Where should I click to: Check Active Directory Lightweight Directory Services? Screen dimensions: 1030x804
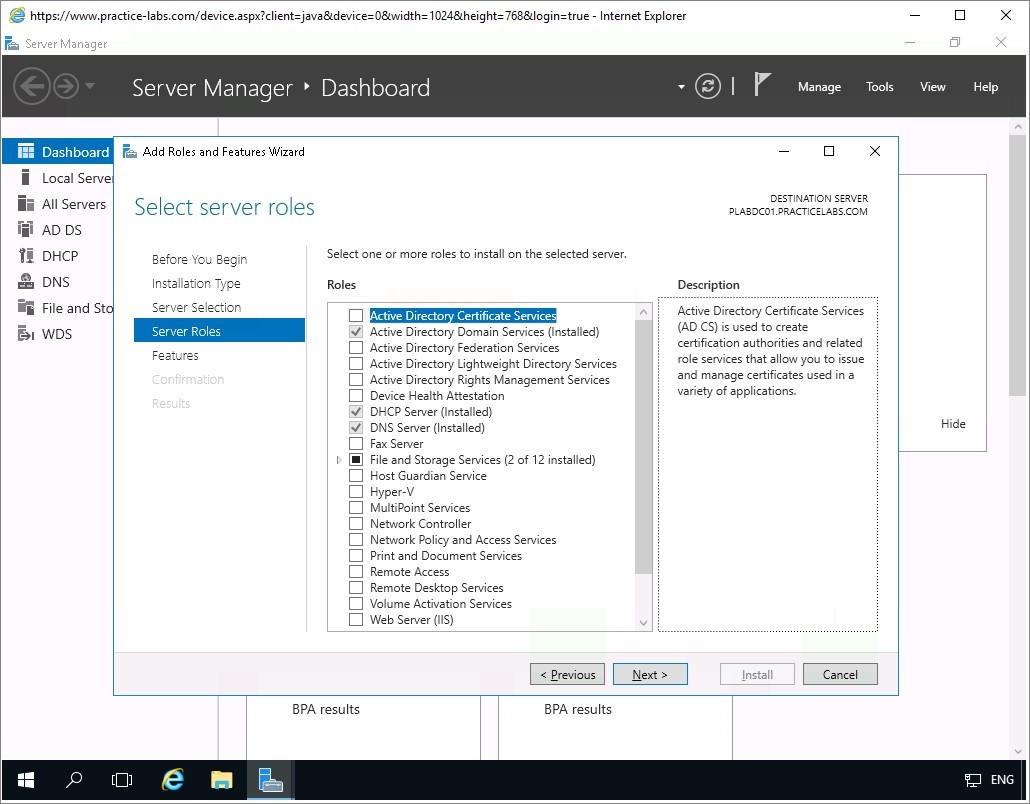[356, 364]
